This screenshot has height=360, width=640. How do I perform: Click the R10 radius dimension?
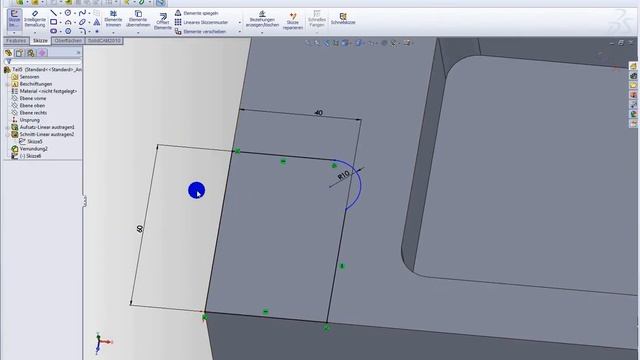(344, 176)
